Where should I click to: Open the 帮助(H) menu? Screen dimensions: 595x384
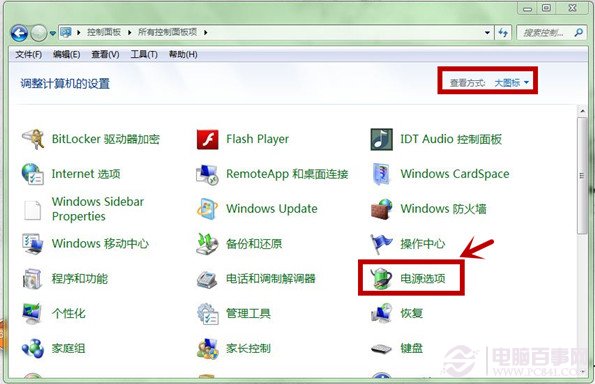[183, 55]
